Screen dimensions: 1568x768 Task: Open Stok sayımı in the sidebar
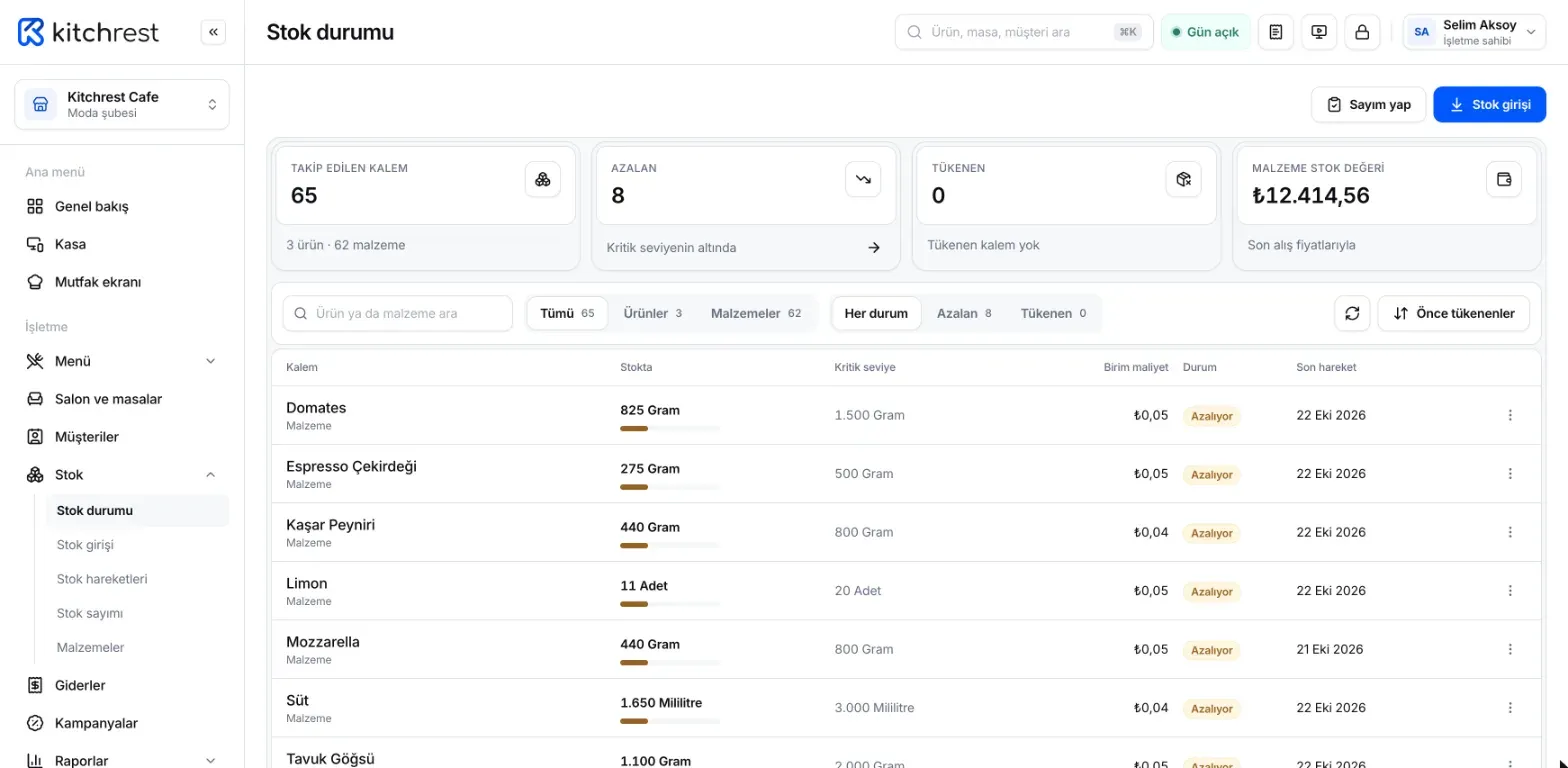[90, 613]
